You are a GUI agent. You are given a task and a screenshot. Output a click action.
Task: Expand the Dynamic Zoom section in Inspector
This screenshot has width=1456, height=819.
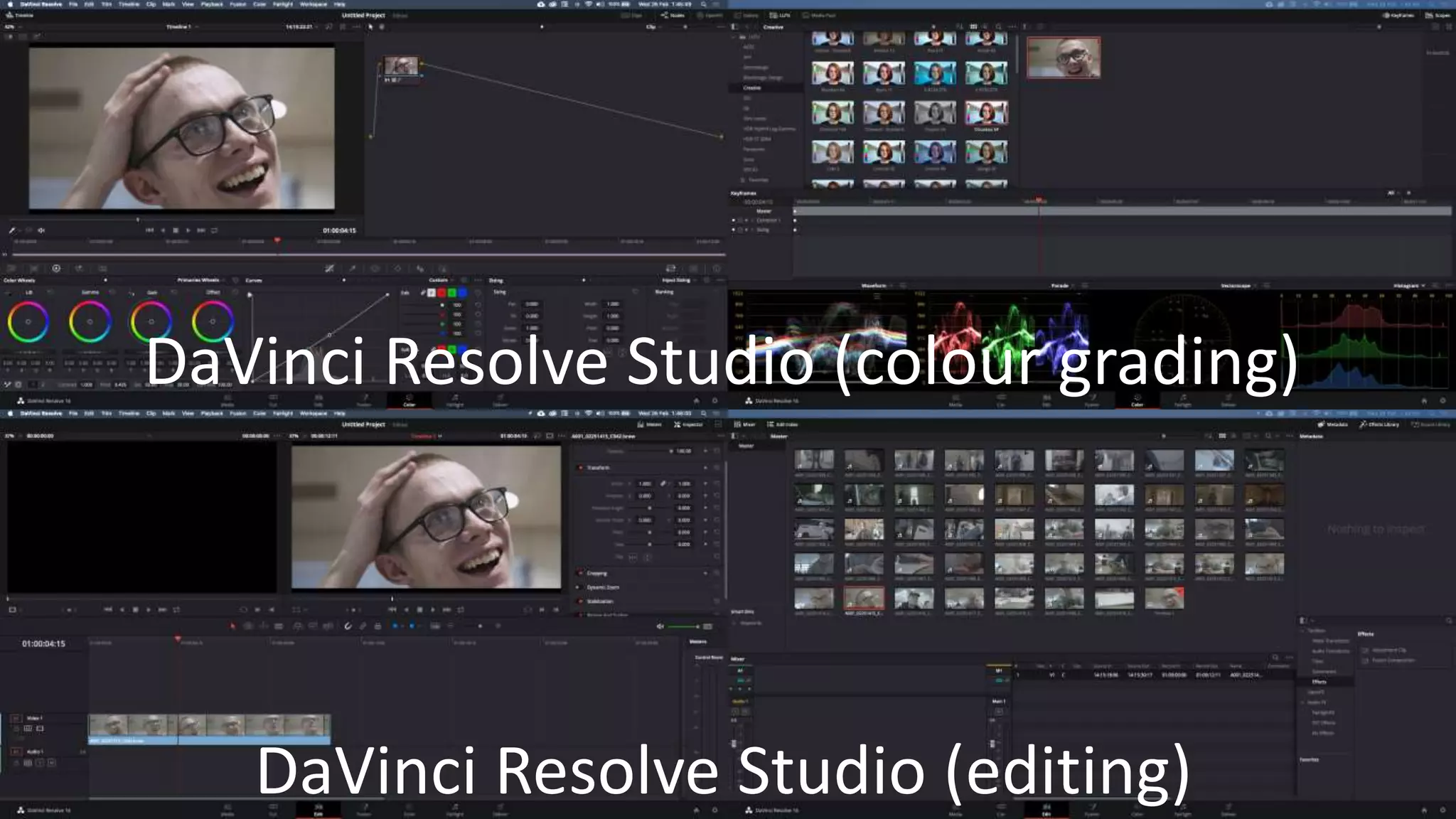pyautogui.click(x=603, y=587)
